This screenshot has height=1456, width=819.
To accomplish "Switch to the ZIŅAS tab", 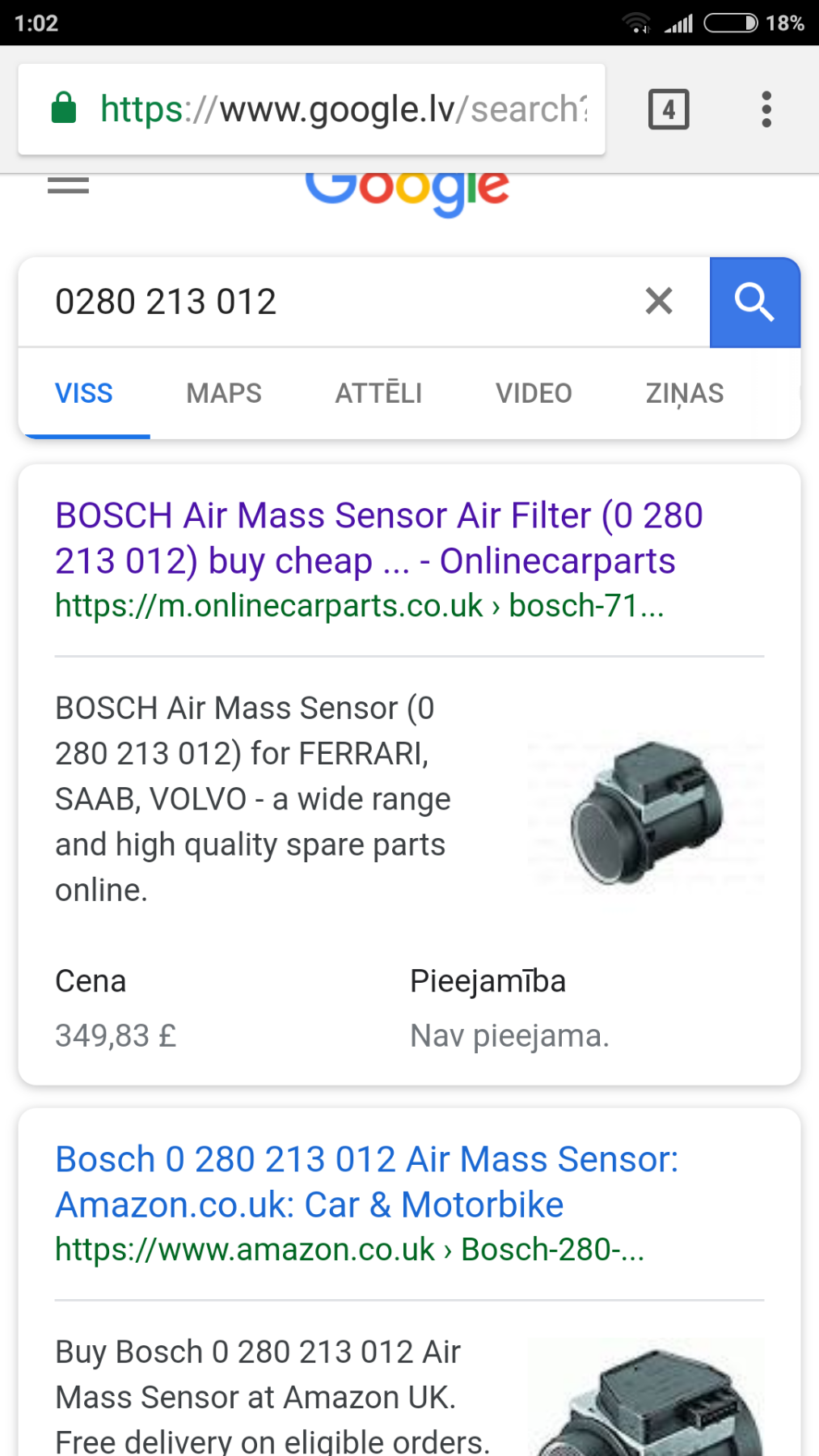I will point(684,394).
